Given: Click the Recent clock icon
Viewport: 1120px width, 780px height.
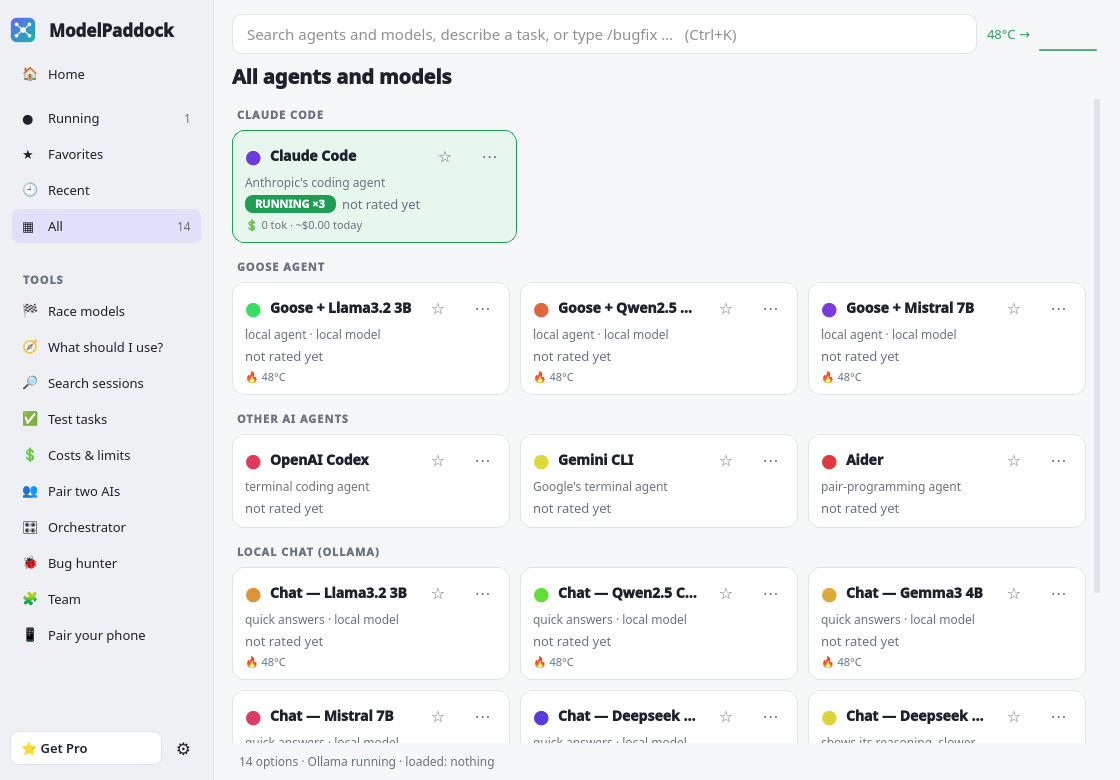Looking at the screenshot, I should click(30, 190).
